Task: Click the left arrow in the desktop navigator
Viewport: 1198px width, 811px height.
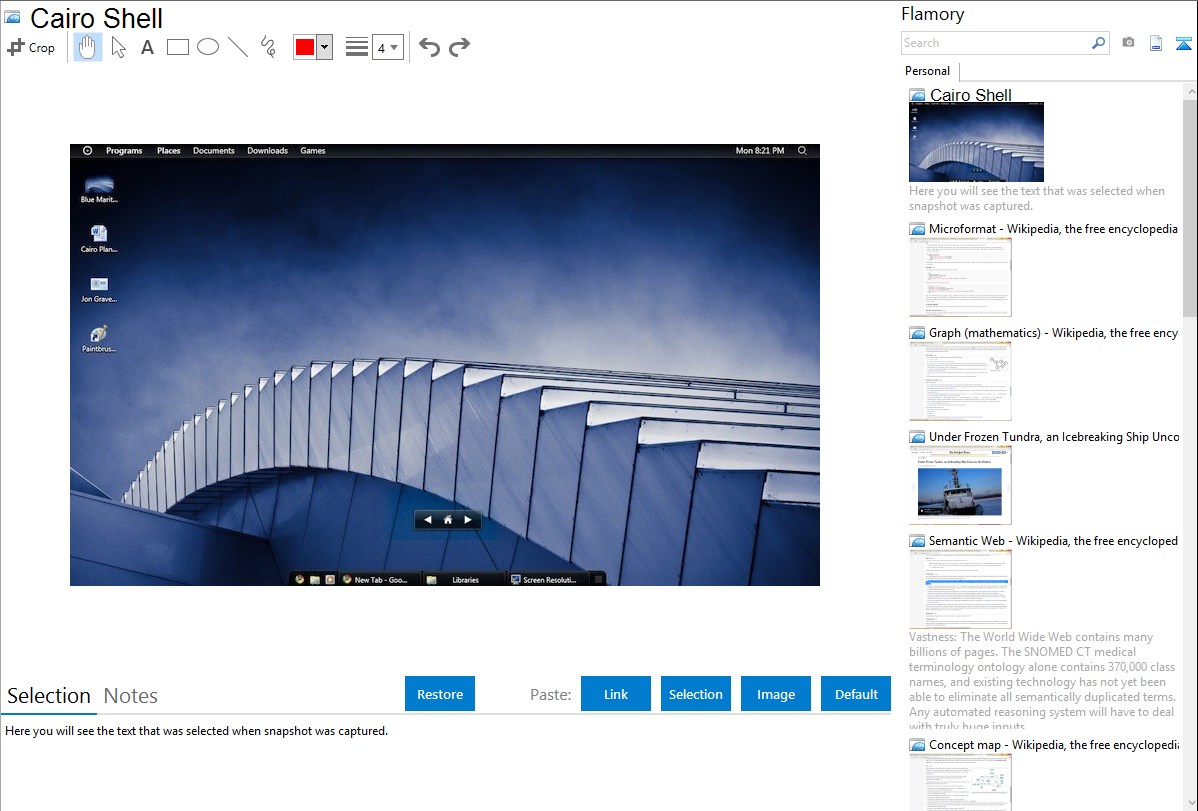Action: [427, 520]
